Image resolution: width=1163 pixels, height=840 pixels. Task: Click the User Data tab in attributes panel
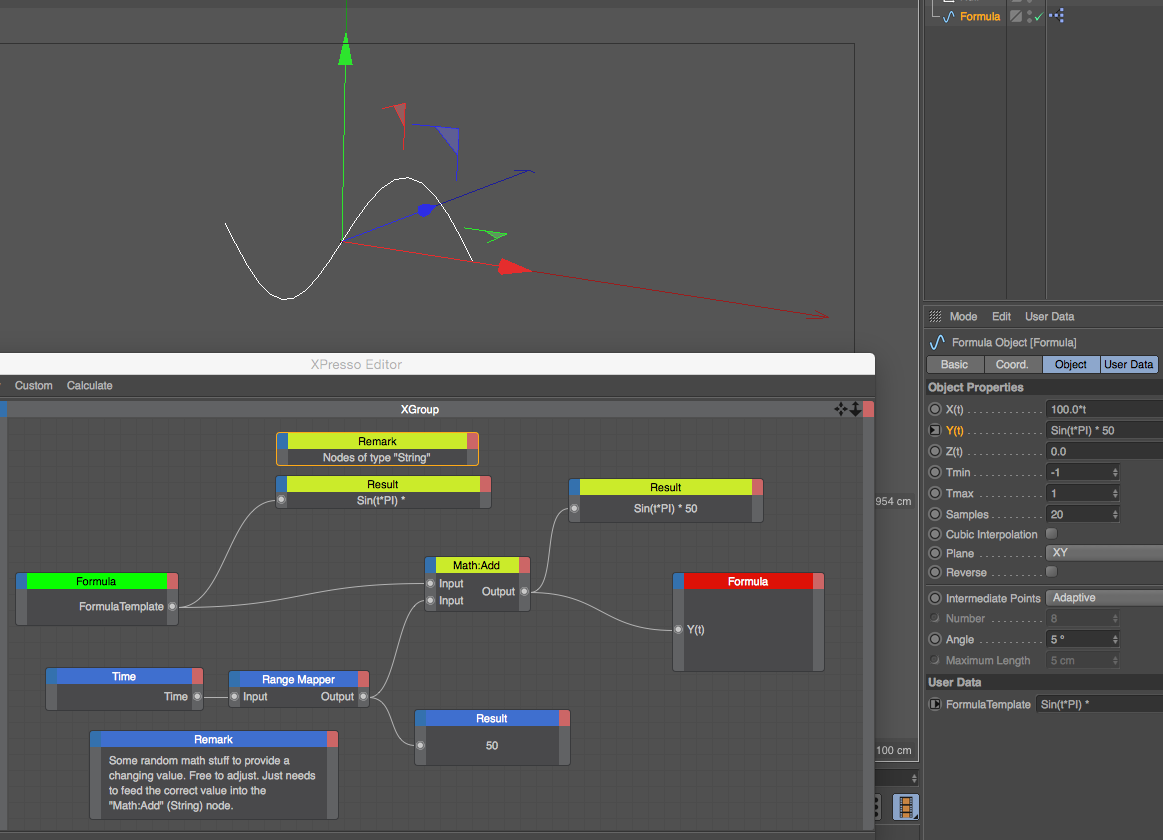click(x=1128, y=364)
